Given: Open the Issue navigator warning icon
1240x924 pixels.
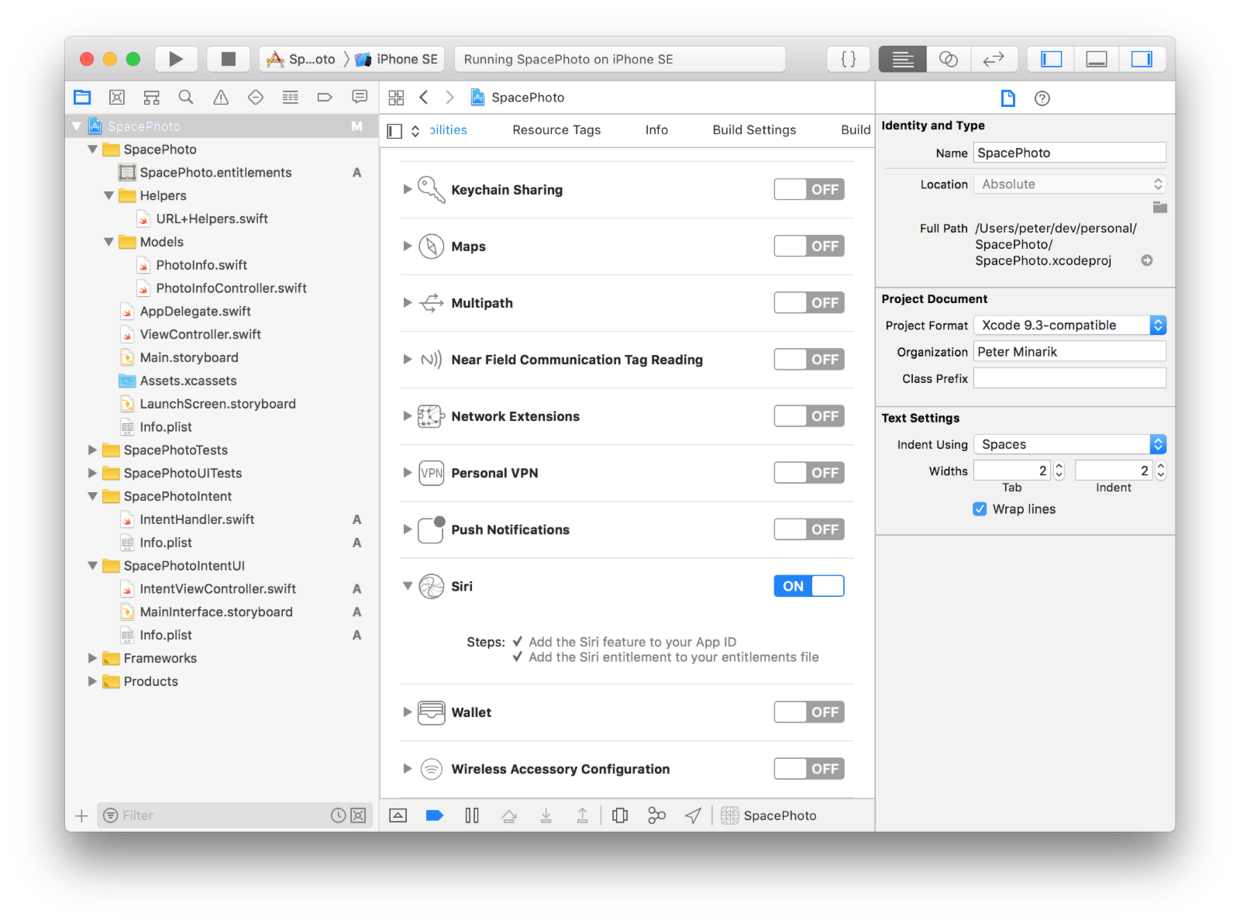Looking at the screenshot, I should (x=221, y=97).
